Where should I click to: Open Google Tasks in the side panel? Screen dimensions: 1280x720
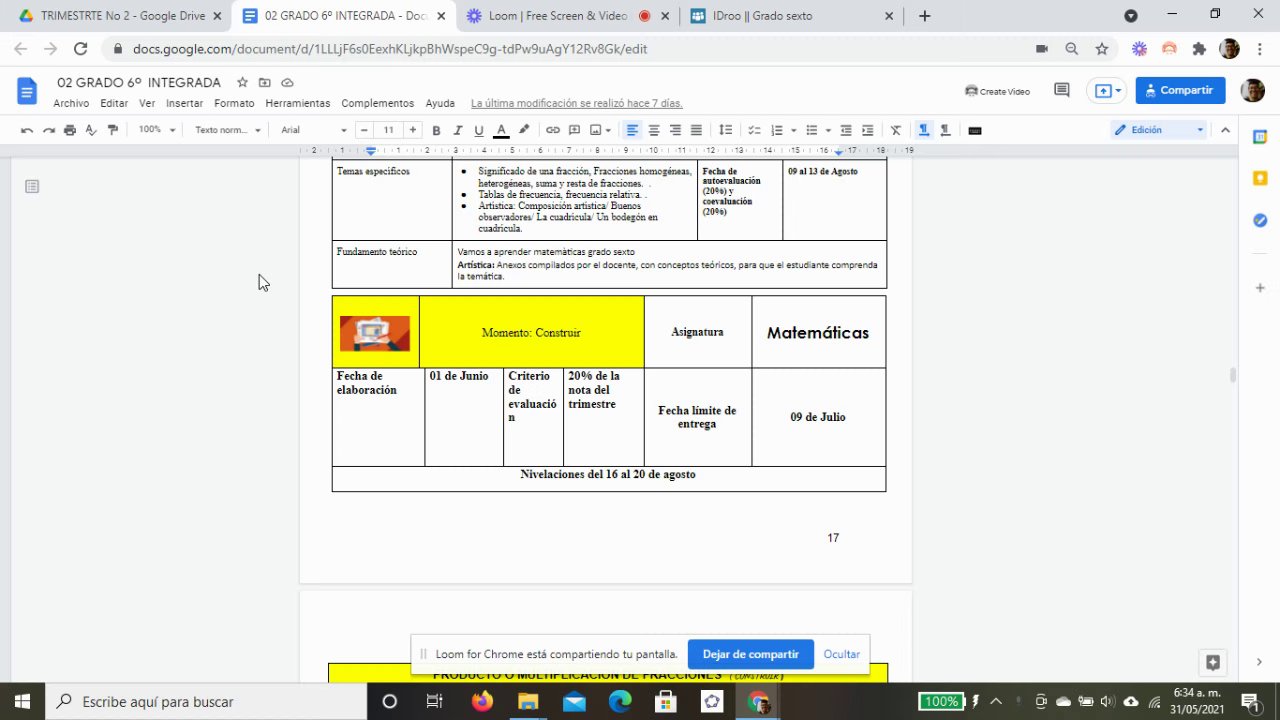pos(1260,220)
